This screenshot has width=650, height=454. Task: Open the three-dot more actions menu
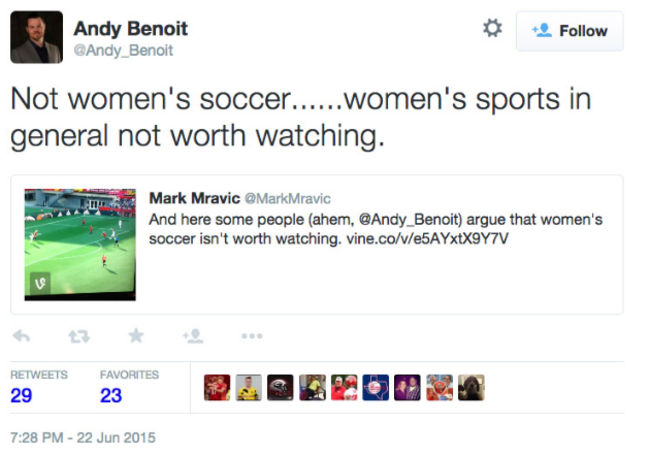(252, 335)
